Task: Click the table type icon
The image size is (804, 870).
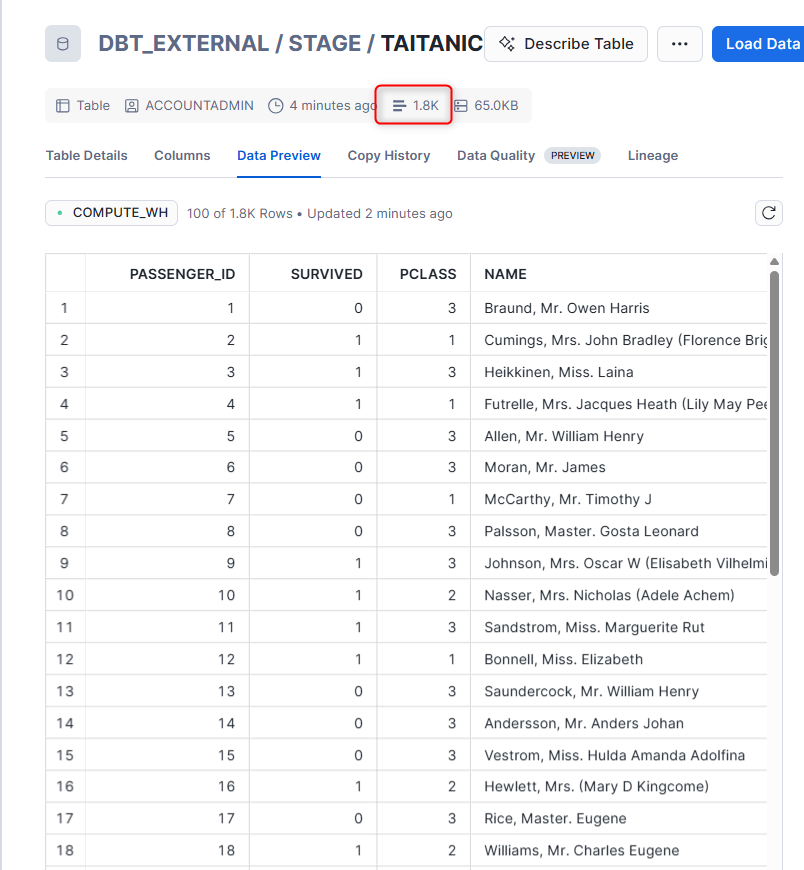Action: pyautogui.click(x=63, y=105)
